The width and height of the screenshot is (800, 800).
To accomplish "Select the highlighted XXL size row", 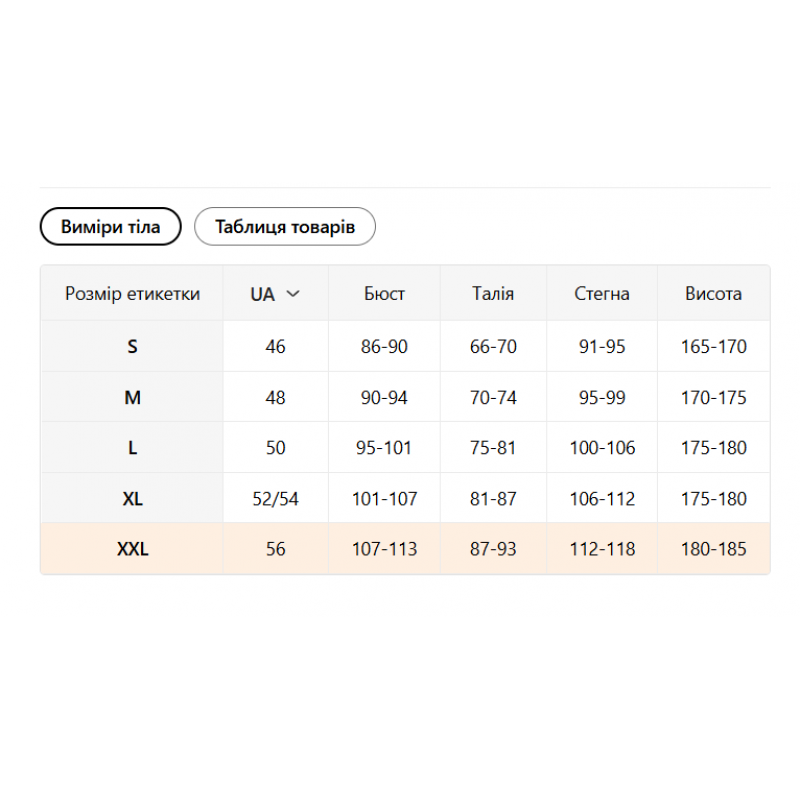I will pyautogui.click(x=405, y=549).
